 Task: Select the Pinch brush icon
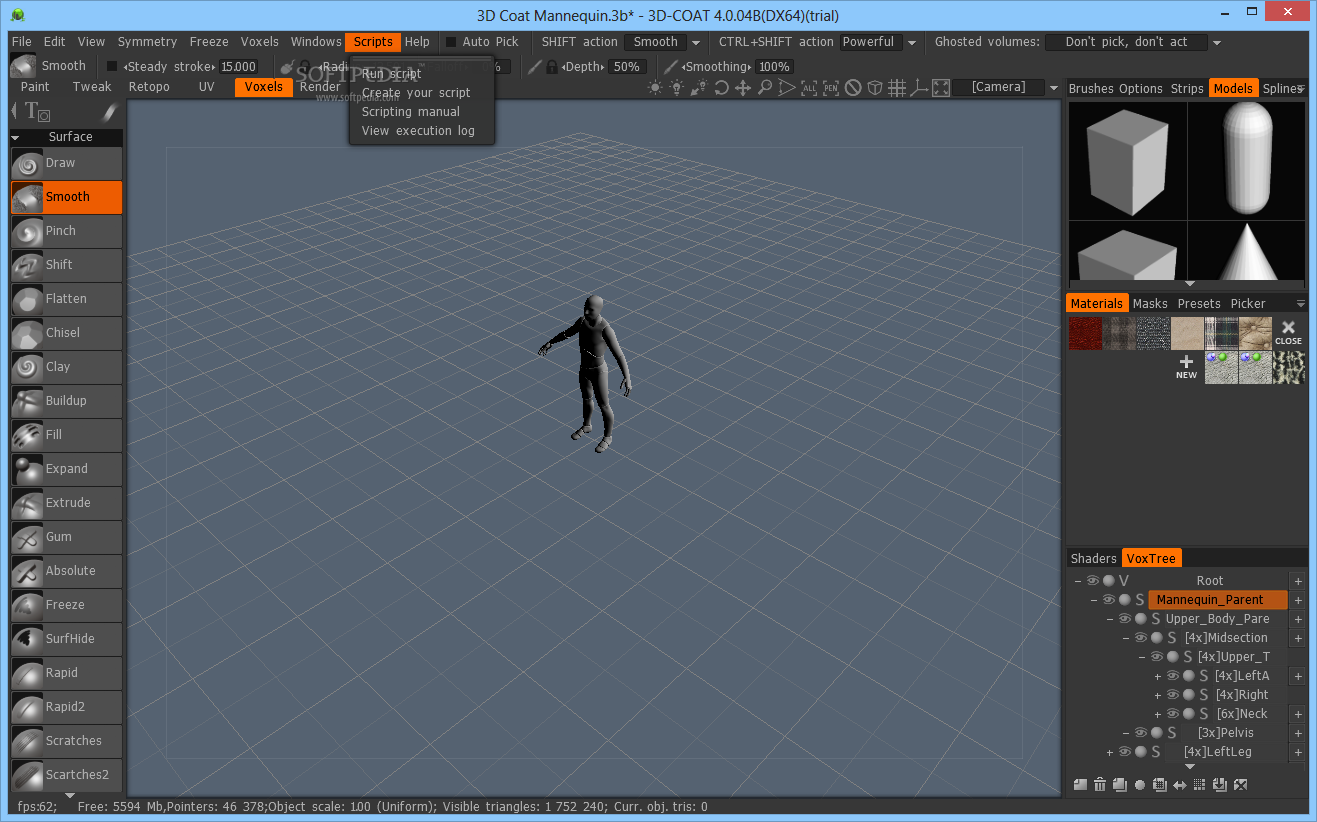(27, 231)
